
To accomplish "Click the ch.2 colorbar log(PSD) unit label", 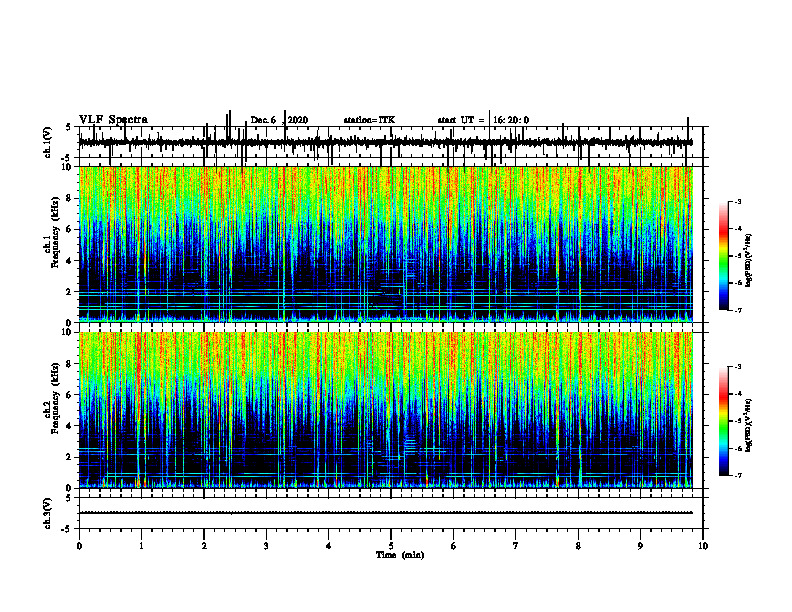I will click(x=749, y=425).
